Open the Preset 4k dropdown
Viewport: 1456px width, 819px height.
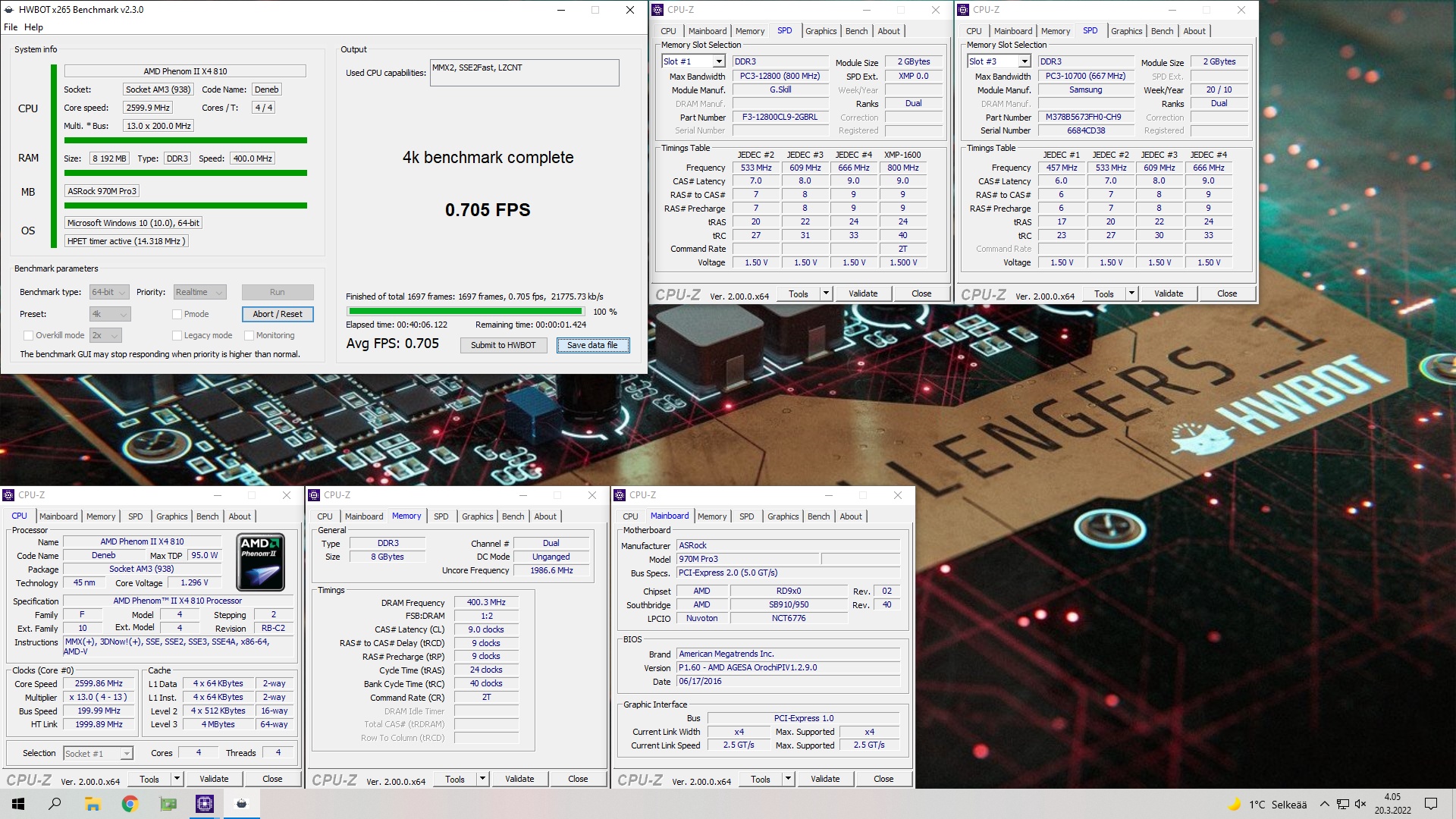(110, 314)
